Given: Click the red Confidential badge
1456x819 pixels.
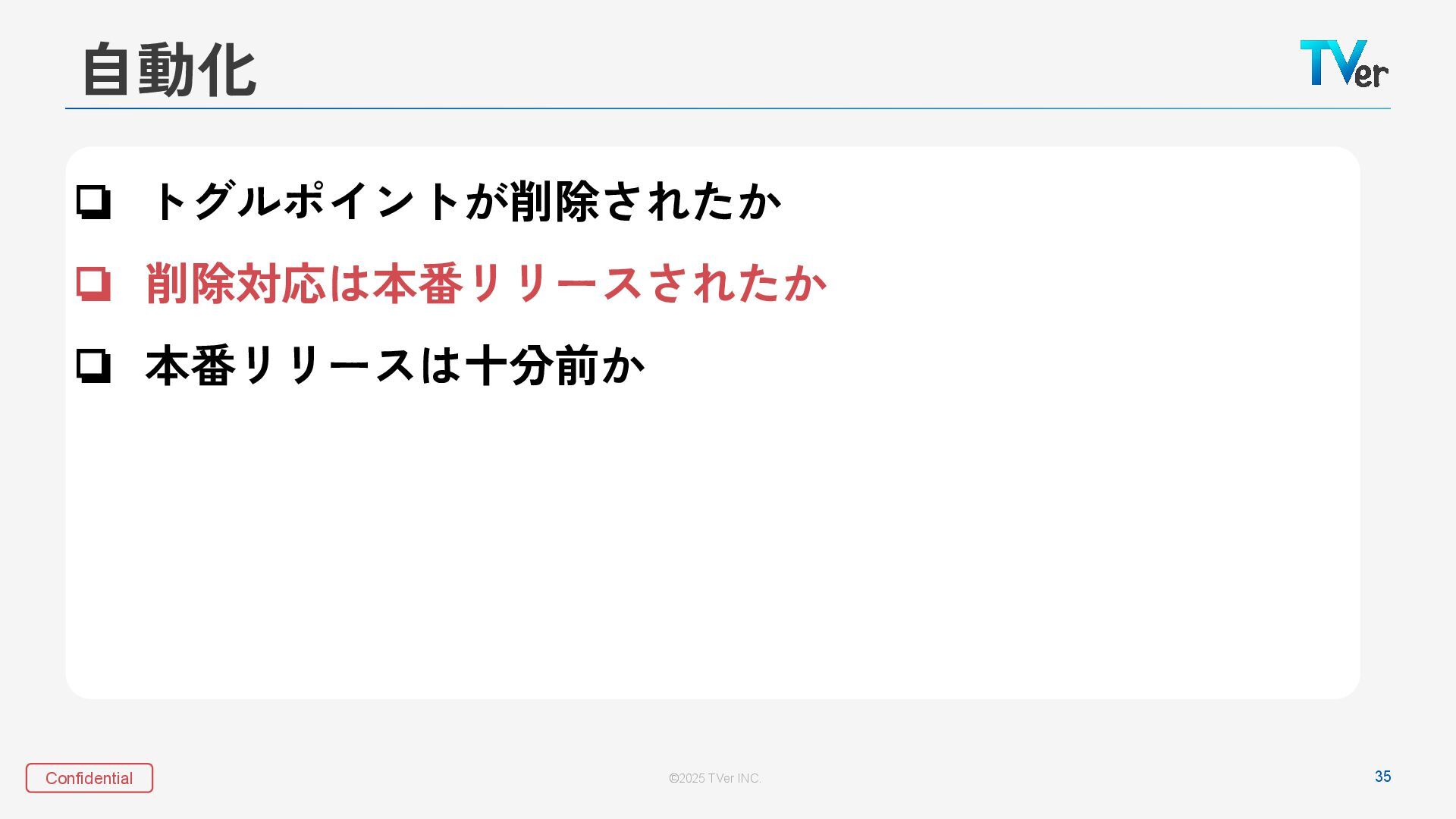Looking at the screenshot, I should (x=89, y=778).
